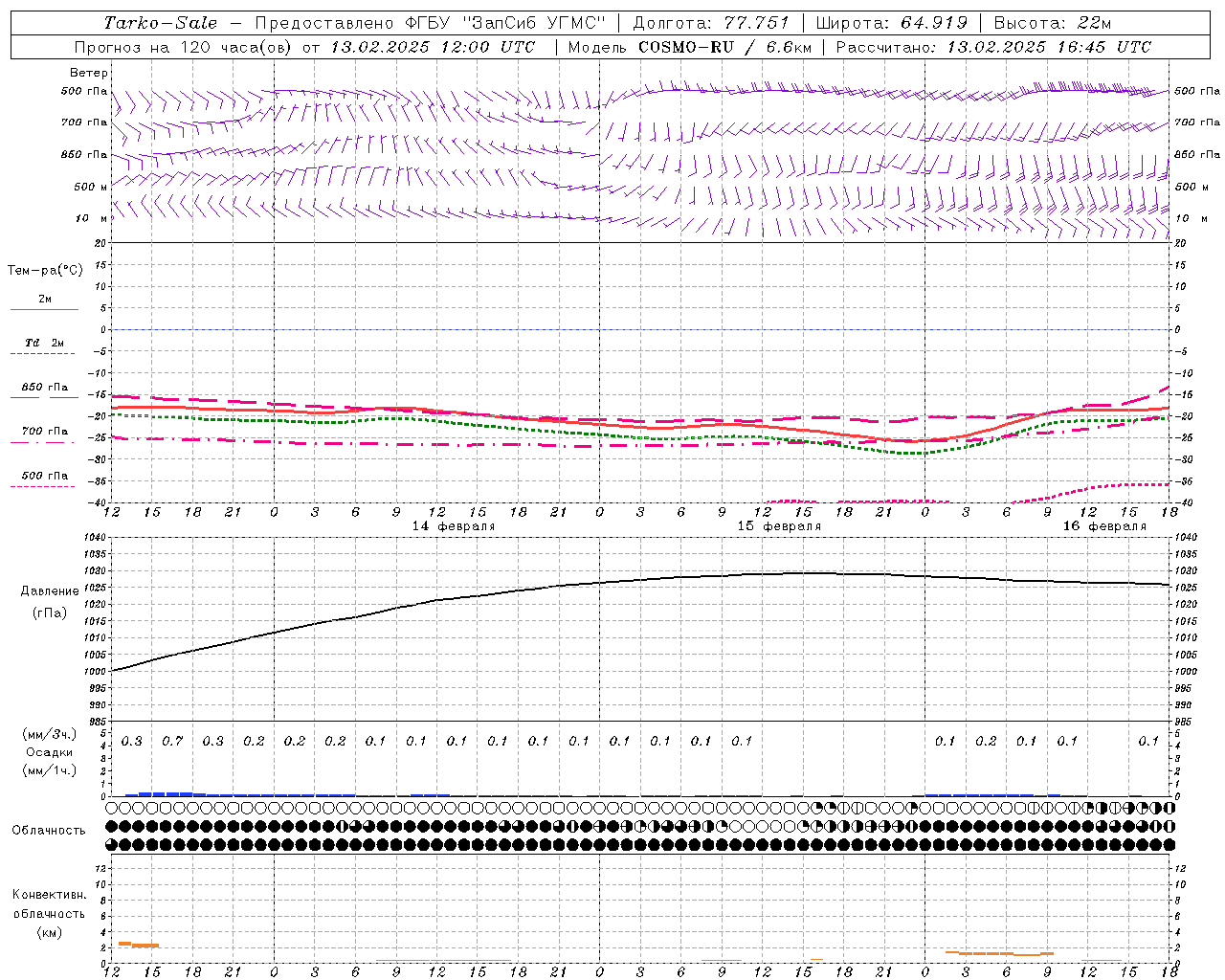Click the '700 гПа' entry in temperature legend

[45, 432]
